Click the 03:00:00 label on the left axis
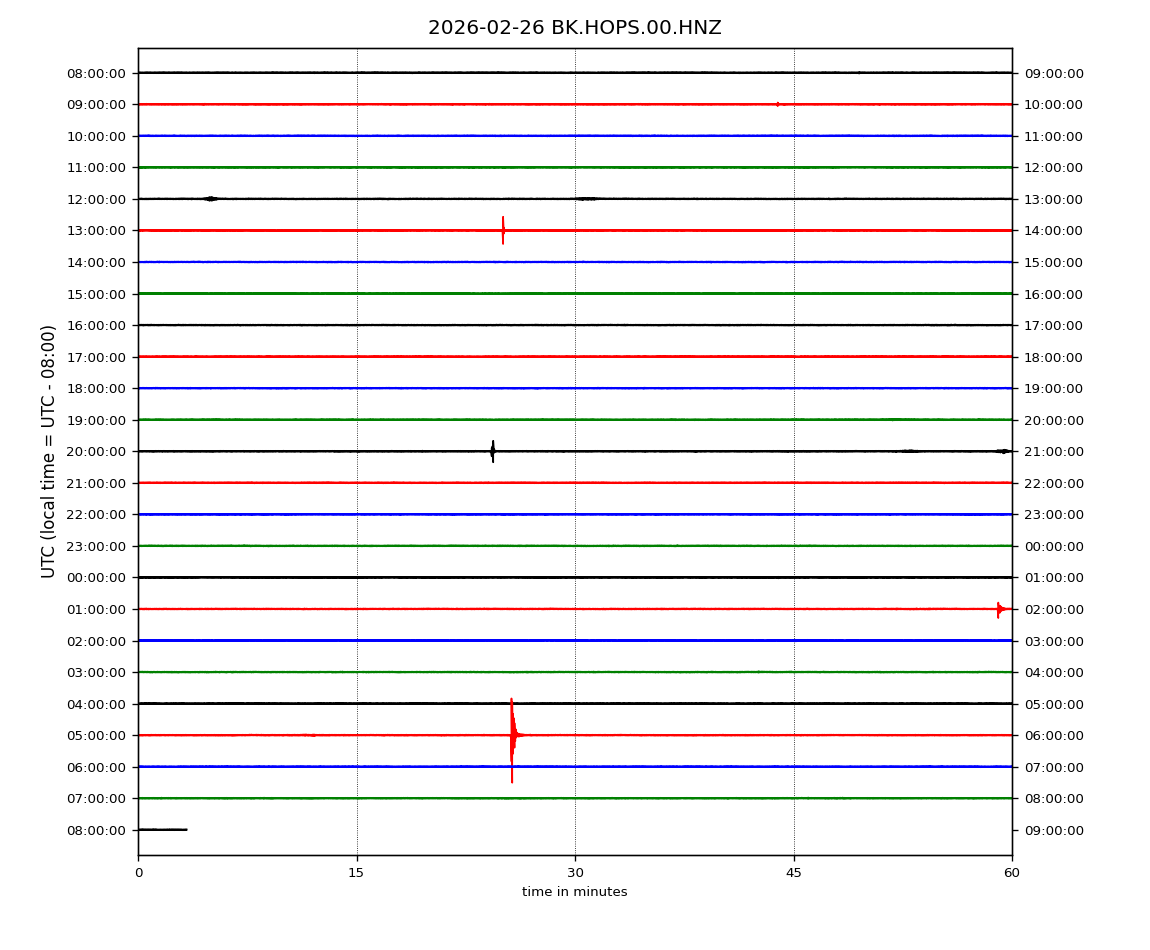The height and width of the screenshot is (950, 1150). click(x=96, y=673)
